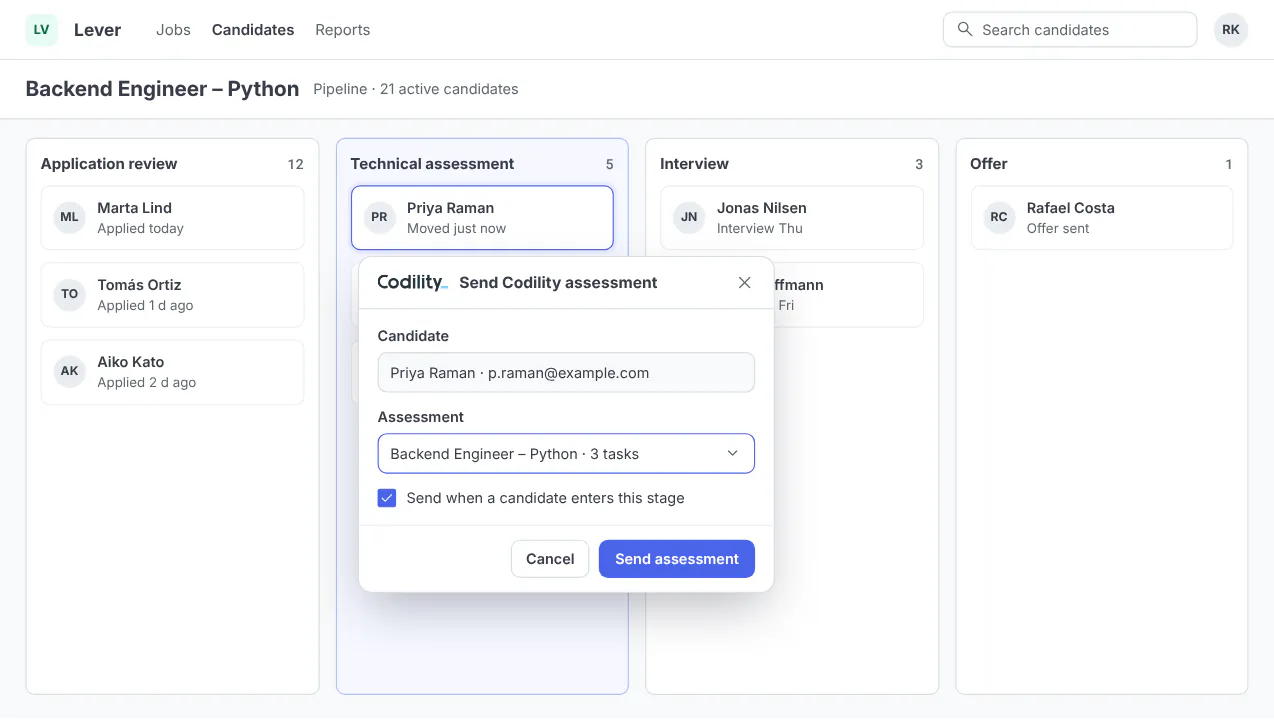Image resolution: width=1274 pixels, height=720 pixels.
Task: Click Jonas Nilsen's JN avatar
Action: (689, 217)
